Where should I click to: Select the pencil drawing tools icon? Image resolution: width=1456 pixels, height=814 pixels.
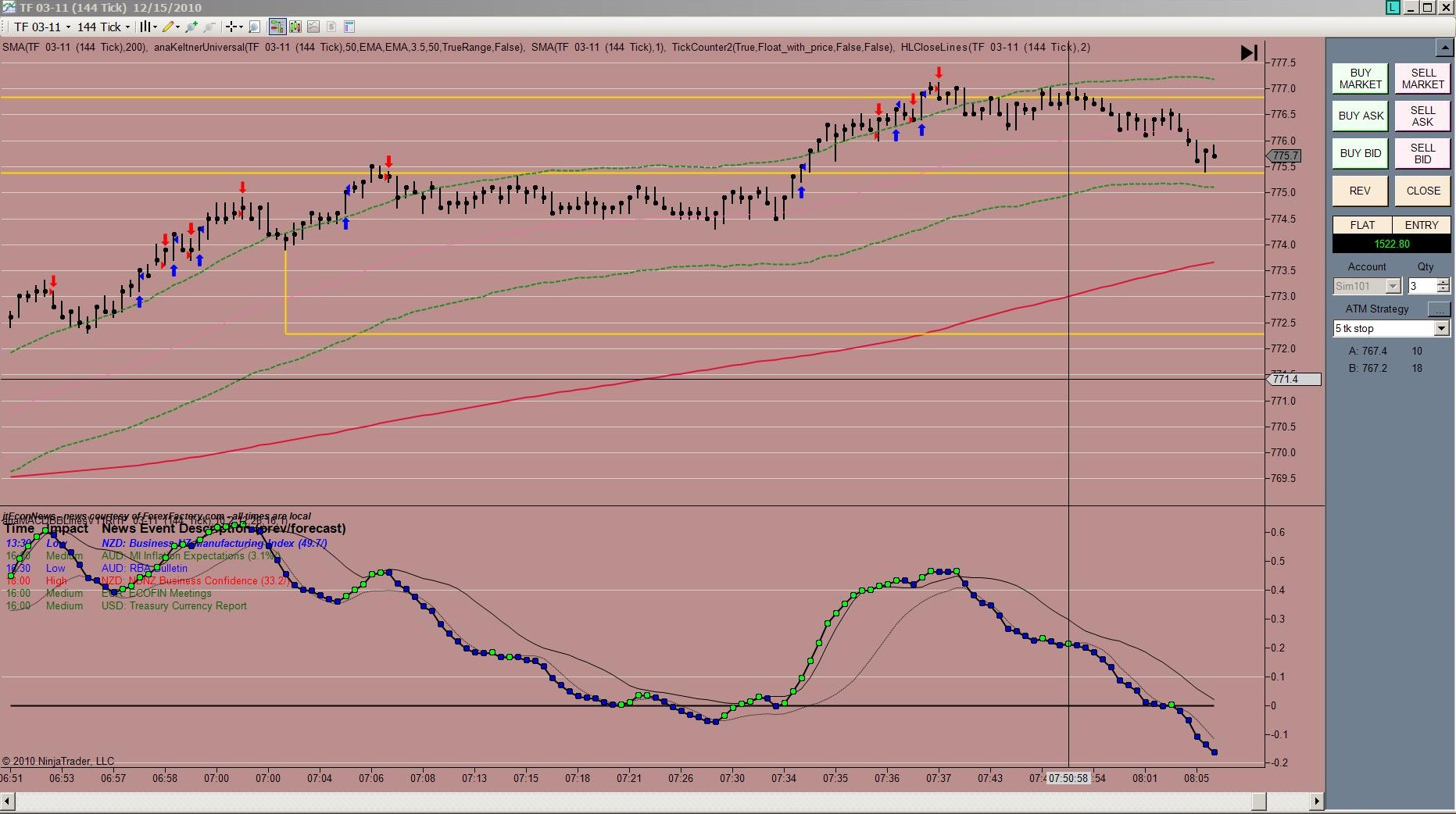pos(168,27)
